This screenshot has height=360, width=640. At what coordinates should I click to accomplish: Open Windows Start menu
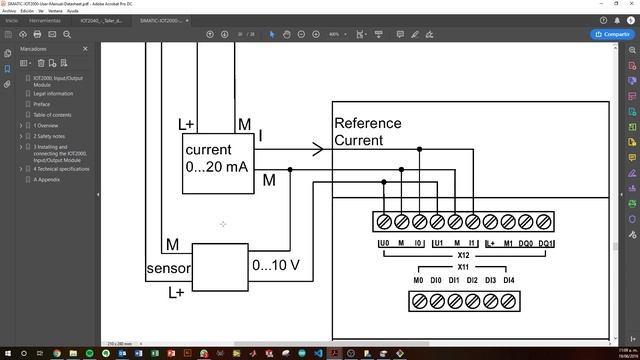click(x=8, y=353)
